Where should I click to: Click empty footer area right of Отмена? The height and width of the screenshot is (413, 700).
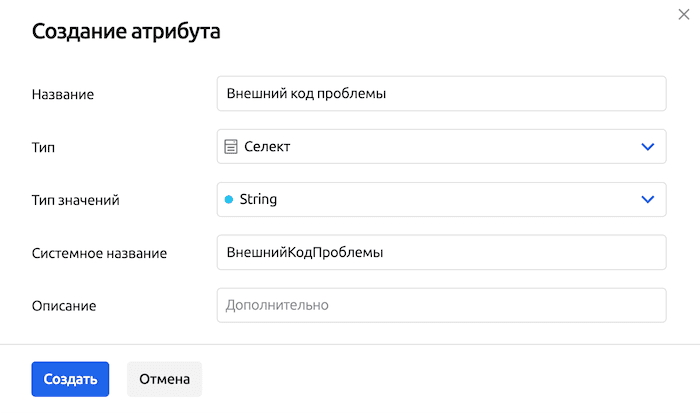(x=450, y=379)
